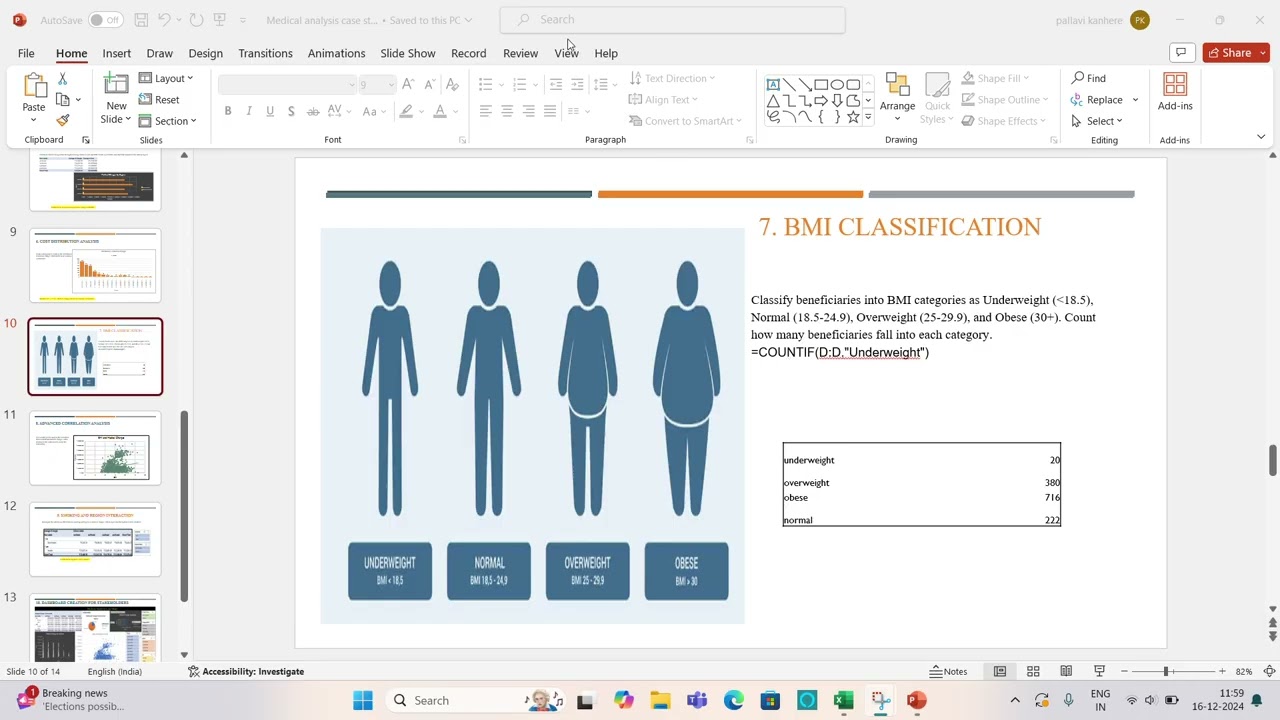Select slide 11 thumbnail
Viewport: 1280px width, 720px height.
coord(95,448)
